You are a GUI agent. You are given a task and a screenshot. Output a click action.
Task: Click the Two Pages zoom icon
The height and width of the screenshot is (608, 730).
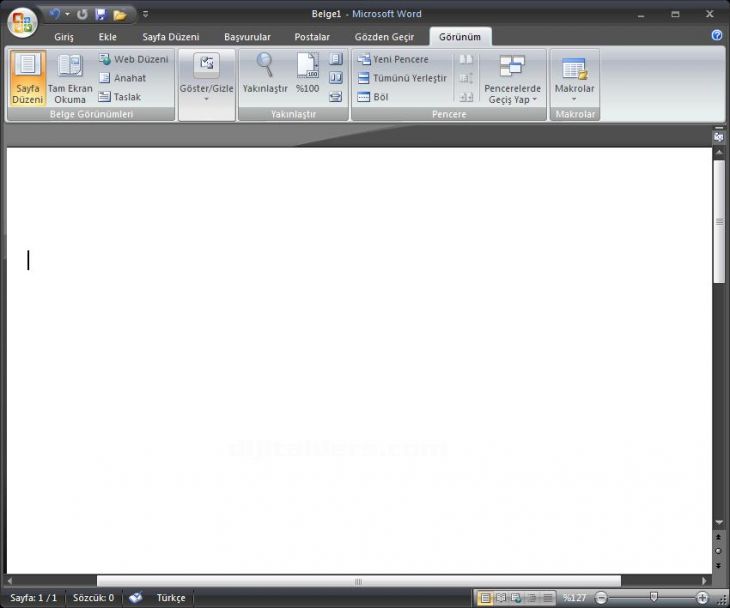pos(336,77)
